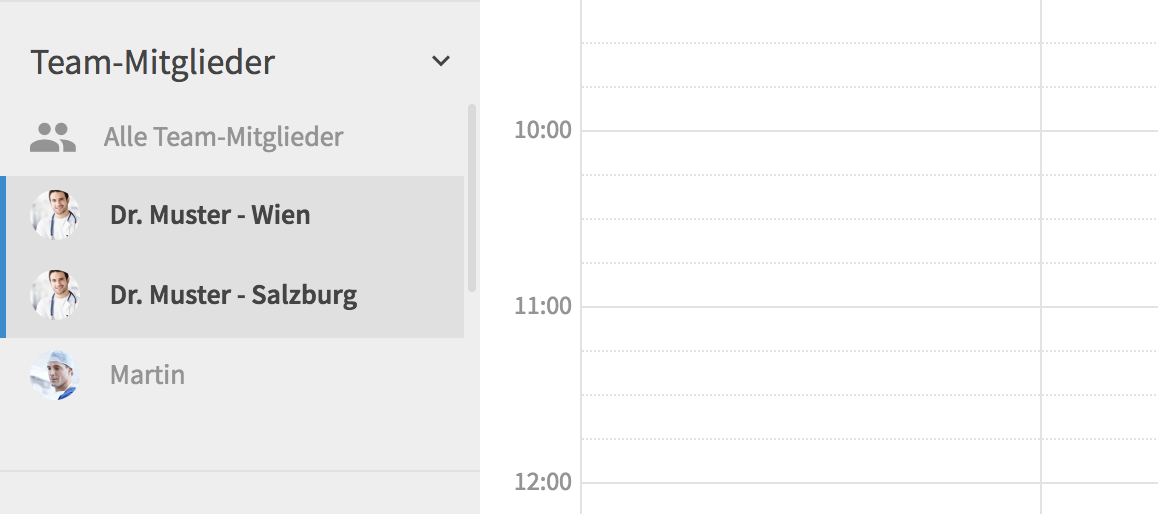Select Alle Team-Mitglieder filter
The width and height of the screenshot is (1158, 514).
[x=223, y=137]
